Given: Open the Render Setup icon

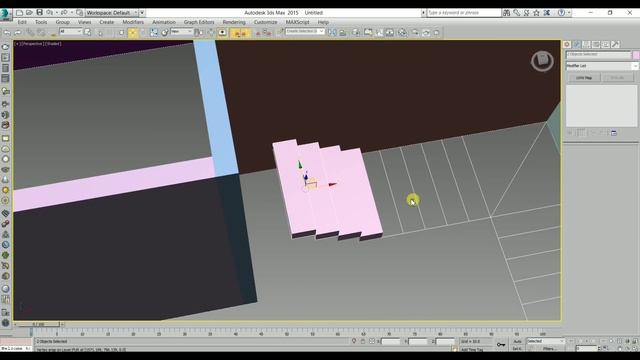Looking at the screenshot, I should (x=415, y=32).
